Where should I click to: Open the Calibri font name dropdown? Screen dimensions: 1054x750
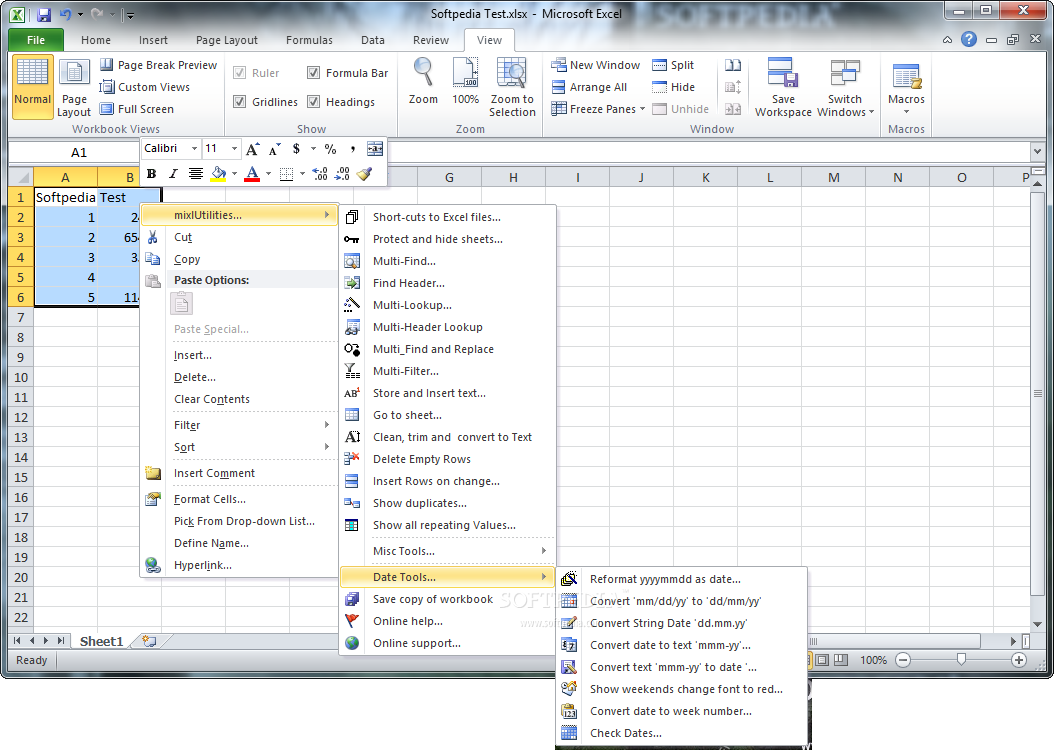point(194,149)
